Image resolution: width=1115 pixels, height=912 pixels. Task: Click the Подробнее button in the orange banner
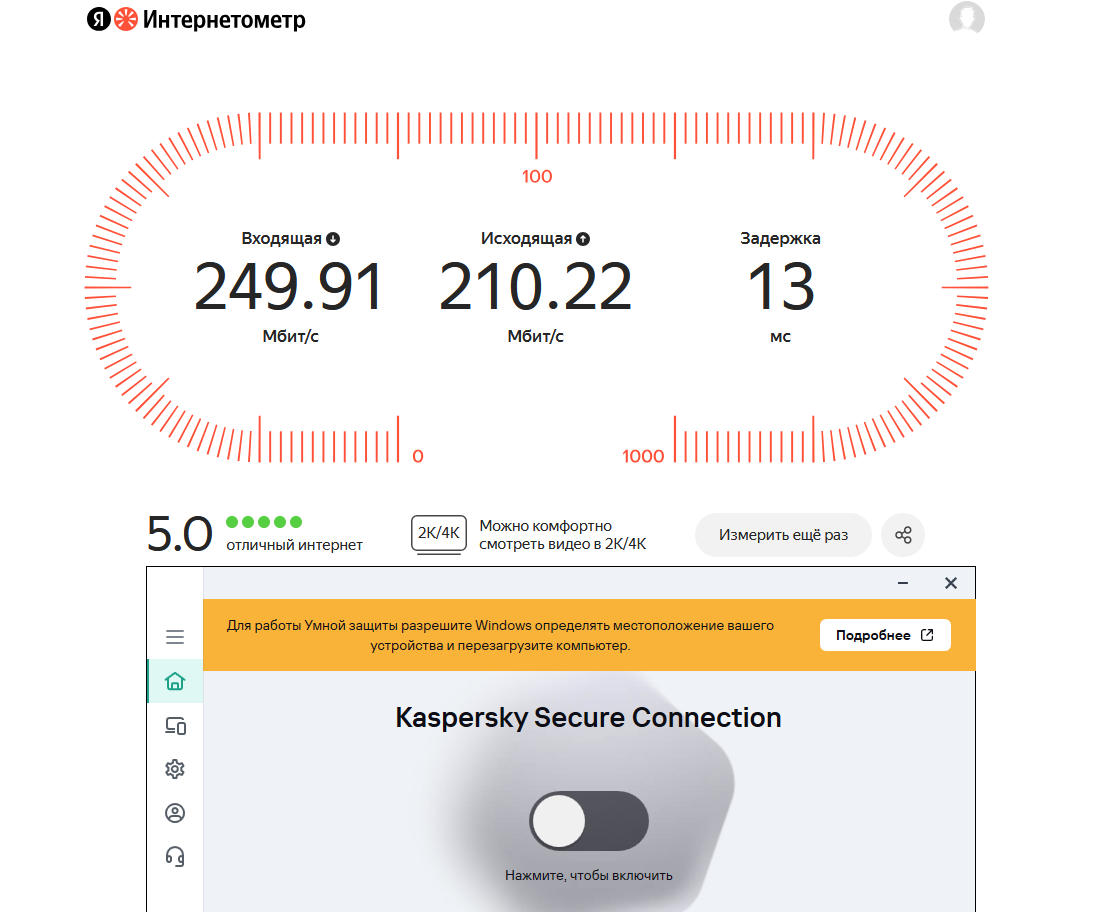885,635
